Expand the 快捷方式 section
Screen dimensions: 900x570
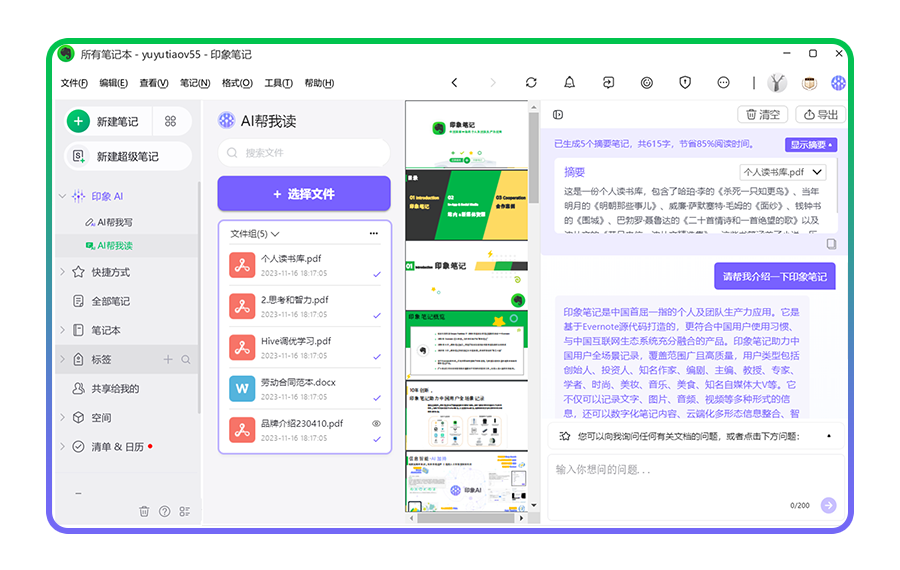click(62, 272)
